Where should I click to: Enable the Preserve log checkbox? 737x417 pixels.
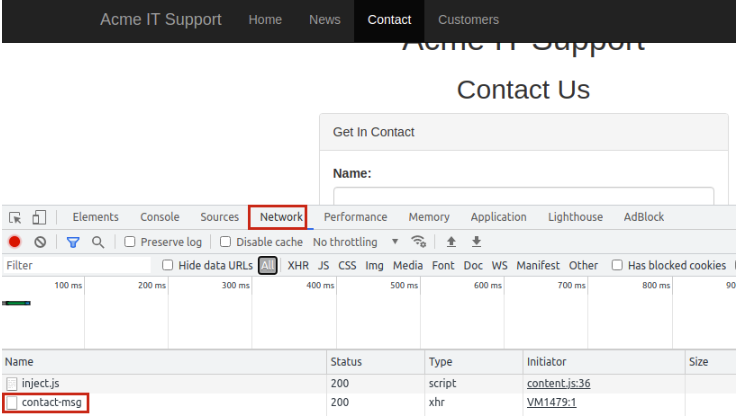click(x=130, y=242)
